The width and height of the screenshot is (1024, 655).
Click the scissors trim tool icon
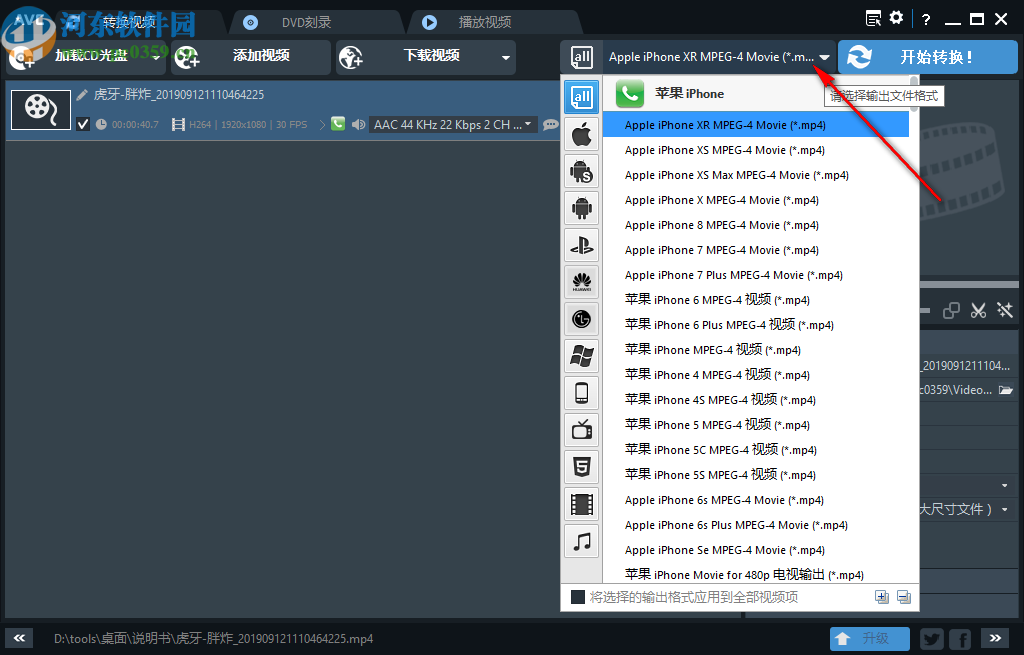[x=978, y=311]
